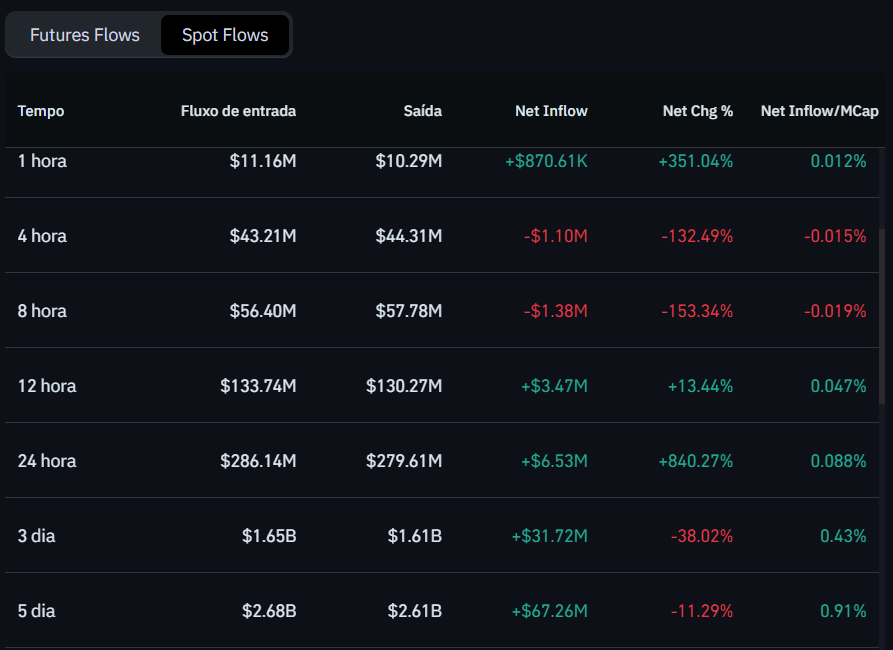The height and width of the screenshot is (650, 893).
Task: Select the 24 hora row
Action: click(x=46, y=460)
